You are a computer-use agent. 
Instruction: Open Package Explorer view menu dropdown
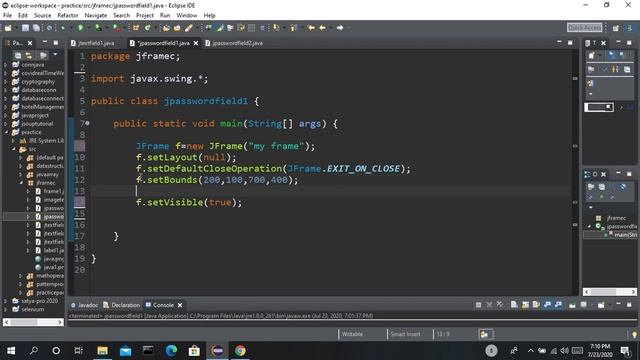[x=55, y=54]
